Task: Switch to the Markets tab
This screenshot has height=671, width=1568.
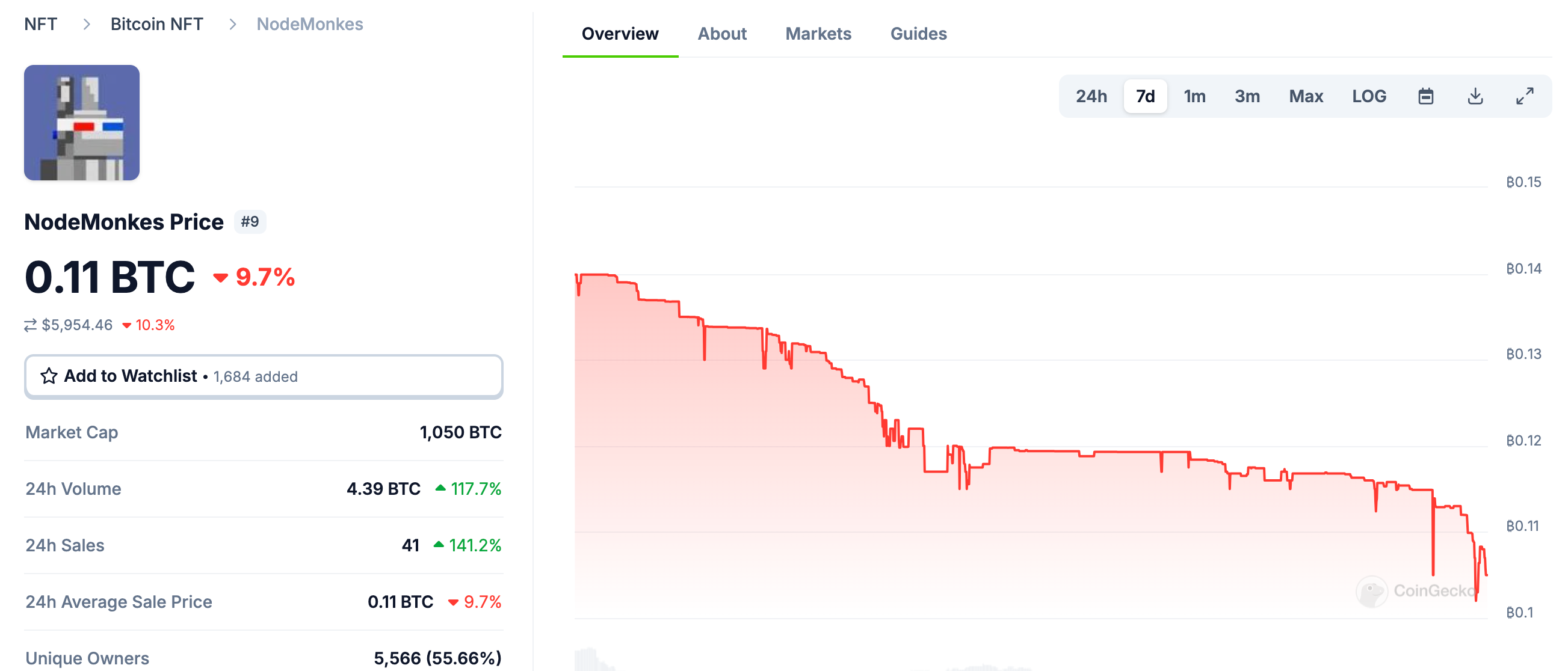Action: click(818, 34)
